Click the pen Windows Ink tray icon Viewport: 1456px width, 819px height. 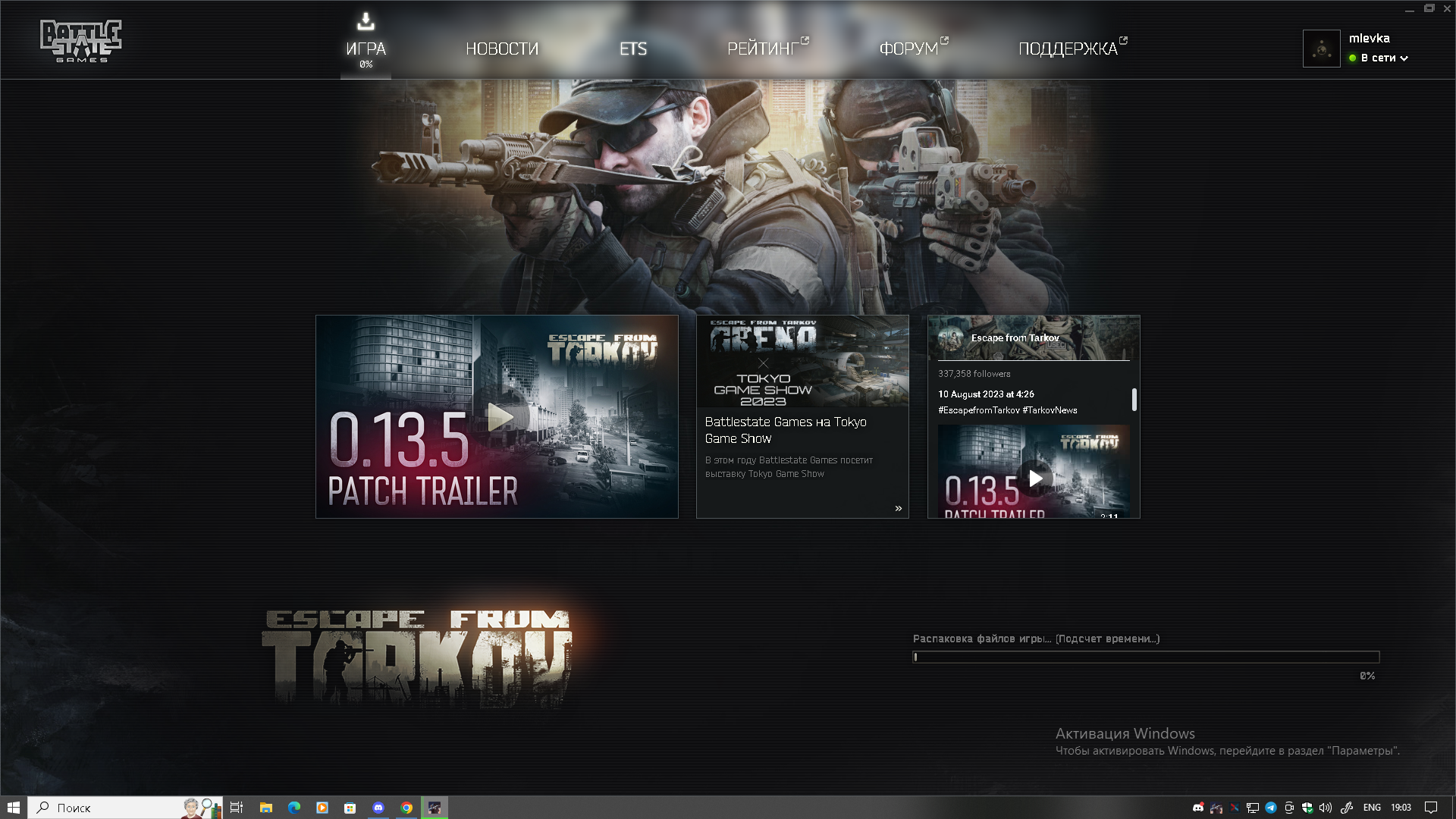(x=1347, y=808)
